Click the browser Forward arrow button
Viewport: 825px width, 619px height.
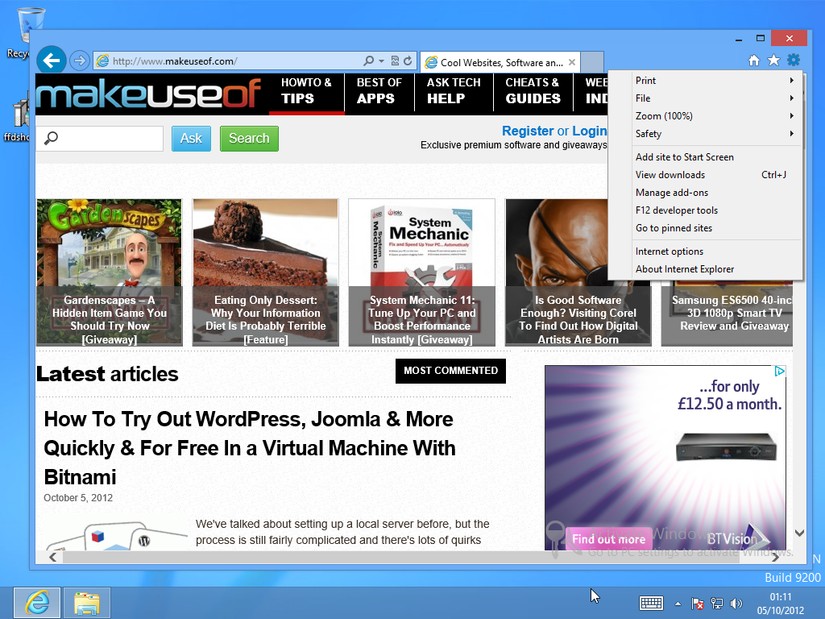click(79, 61)
